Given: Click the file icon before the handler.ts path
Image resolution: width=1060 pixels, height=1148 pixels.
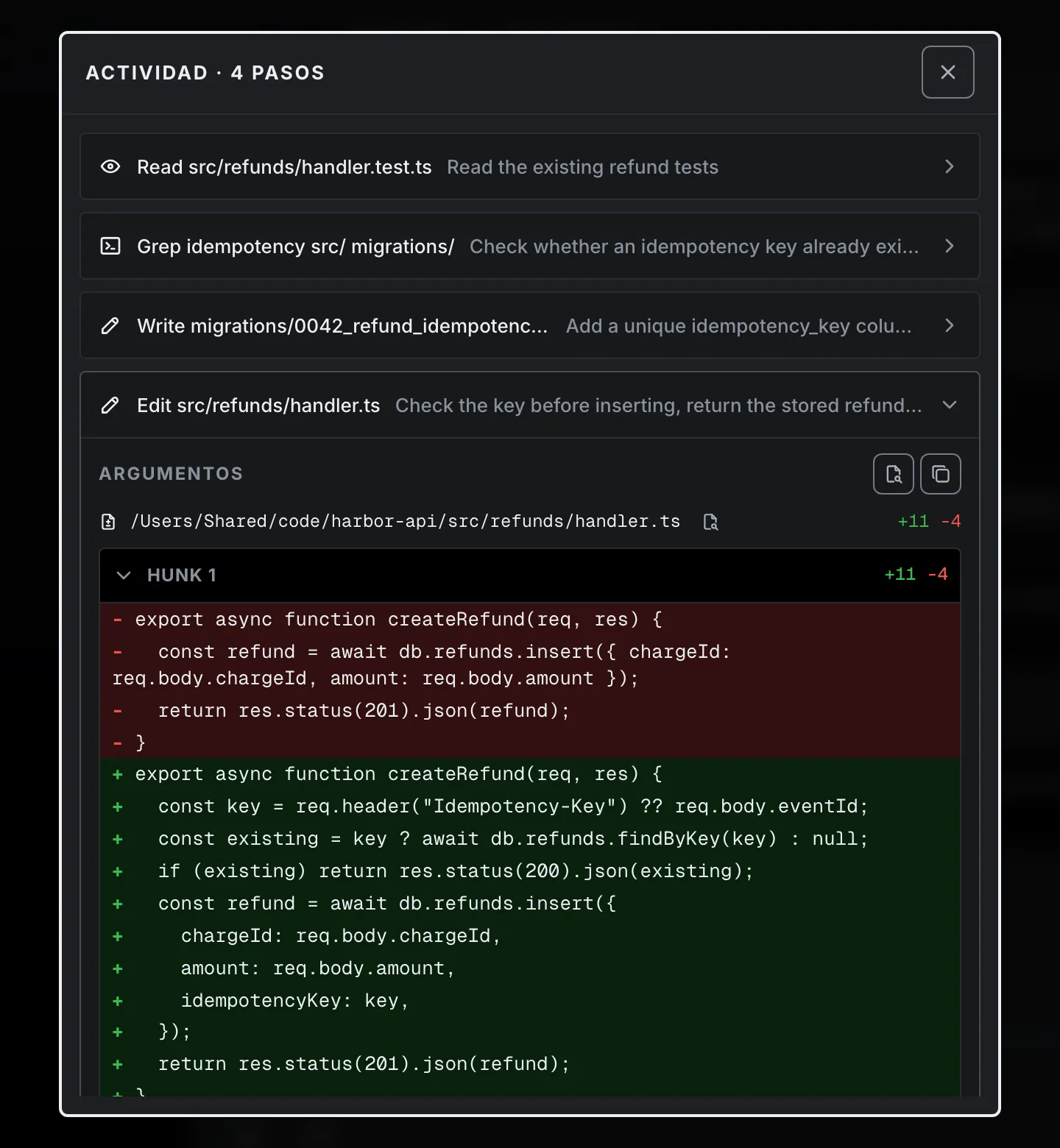Looking at the screenshot, I should pyautogui.click(x=108, y=522).
